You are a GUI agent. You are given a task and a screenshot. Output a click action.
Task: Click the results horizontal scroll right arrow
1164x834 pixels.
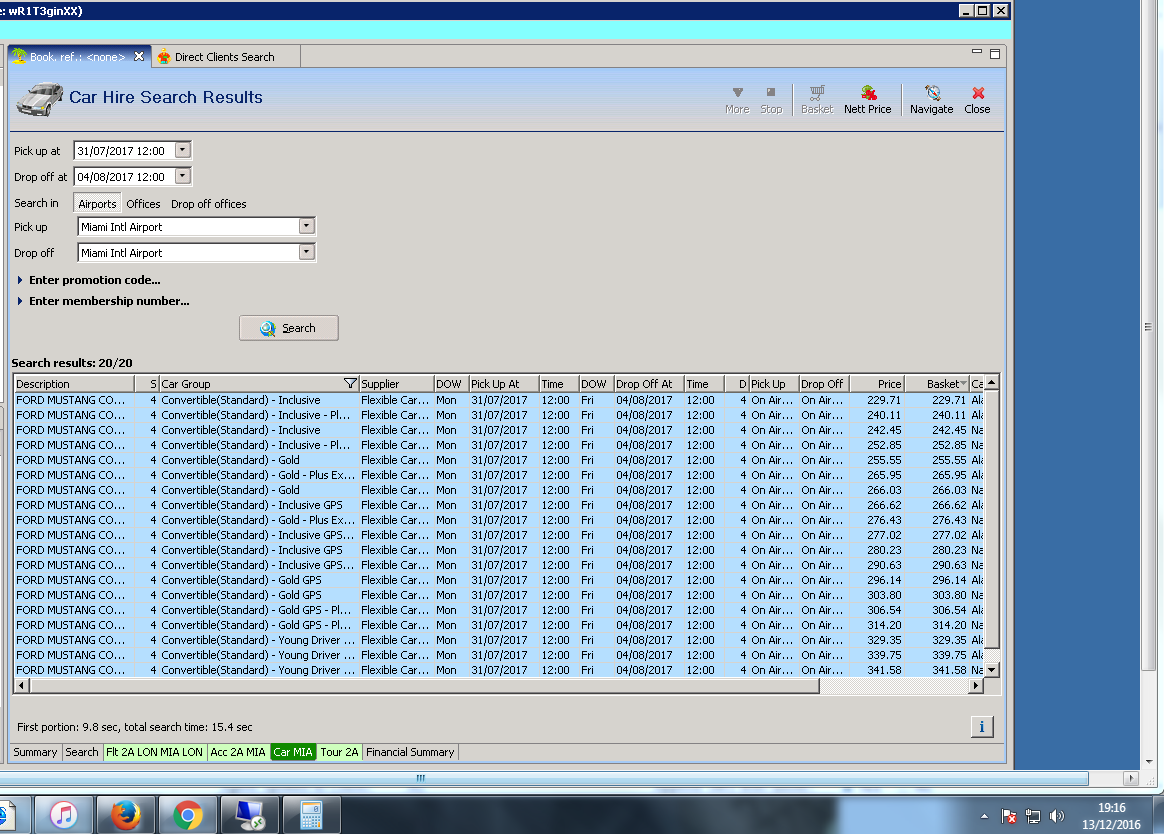click(976, 685)
